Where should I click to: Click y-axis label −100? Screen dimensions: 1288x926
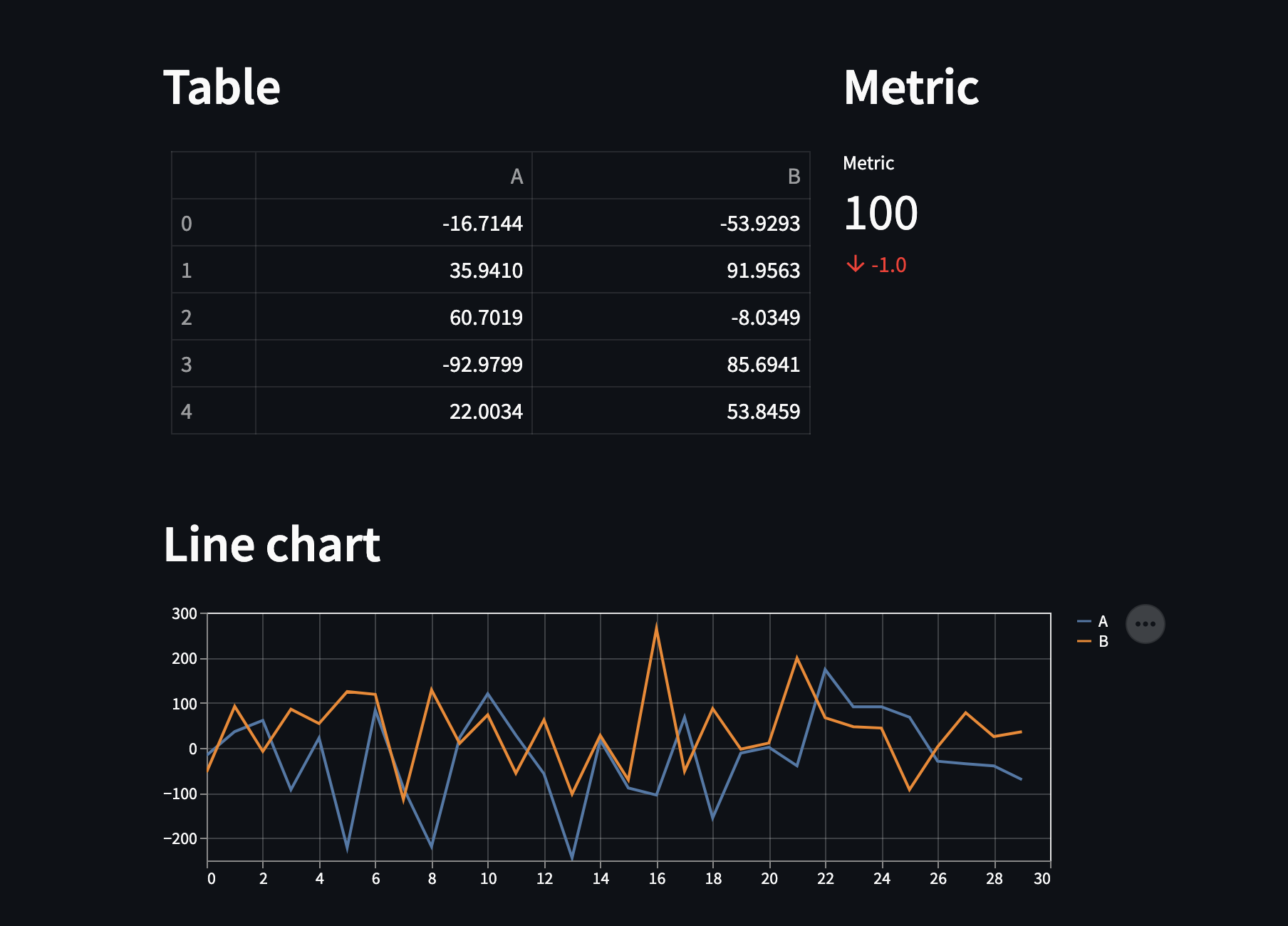pyautogui.click(x=180, y=794)
